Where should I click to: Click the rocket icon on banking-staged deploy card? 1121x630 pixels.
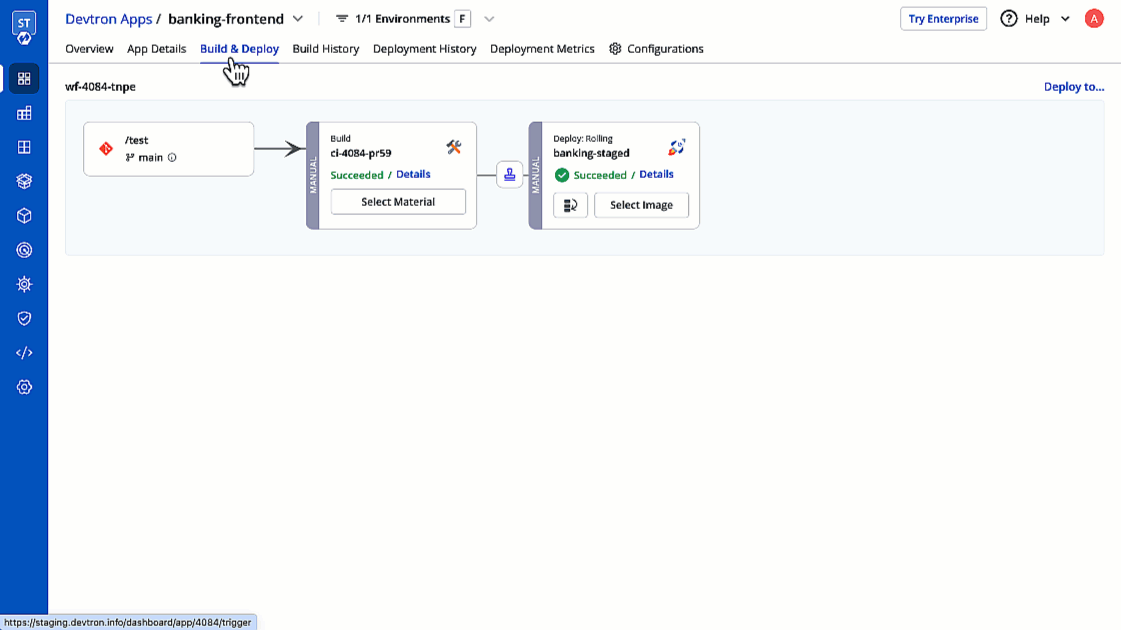coord(677,146)
